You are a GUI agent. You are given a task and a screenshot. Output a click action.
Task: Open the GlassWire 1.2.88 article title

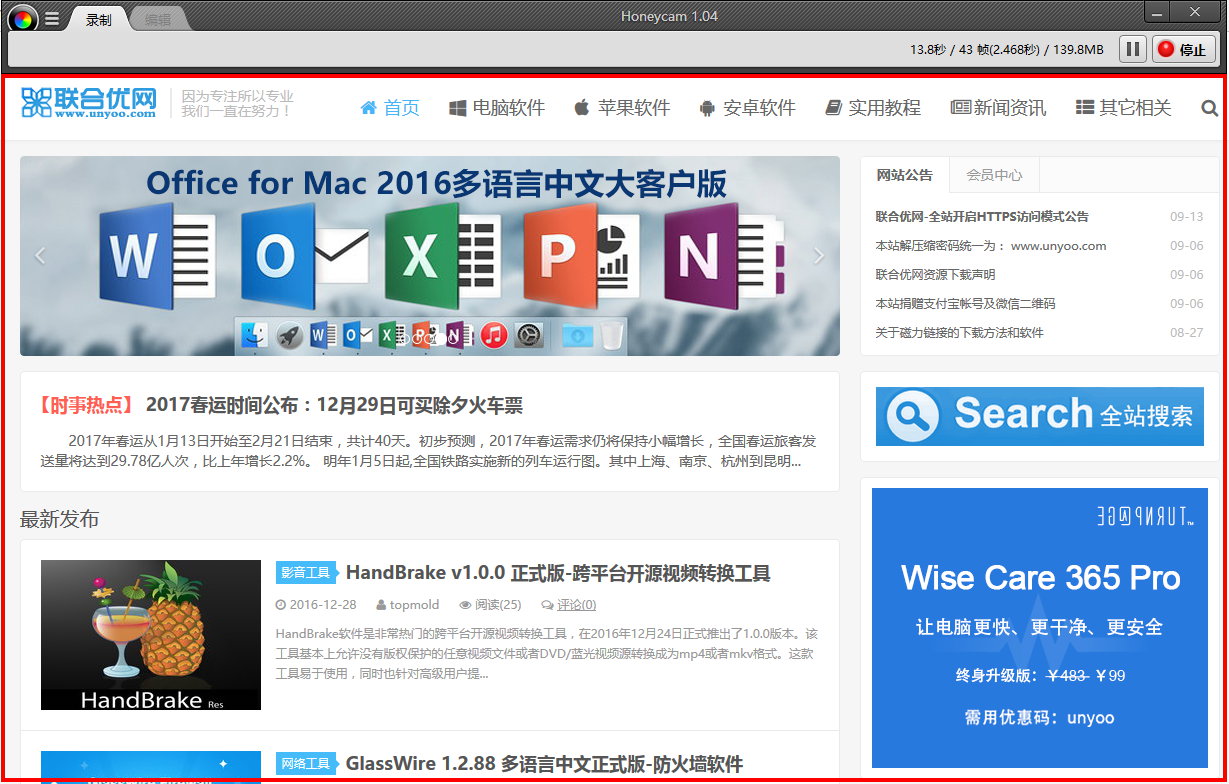pos(544,764)
